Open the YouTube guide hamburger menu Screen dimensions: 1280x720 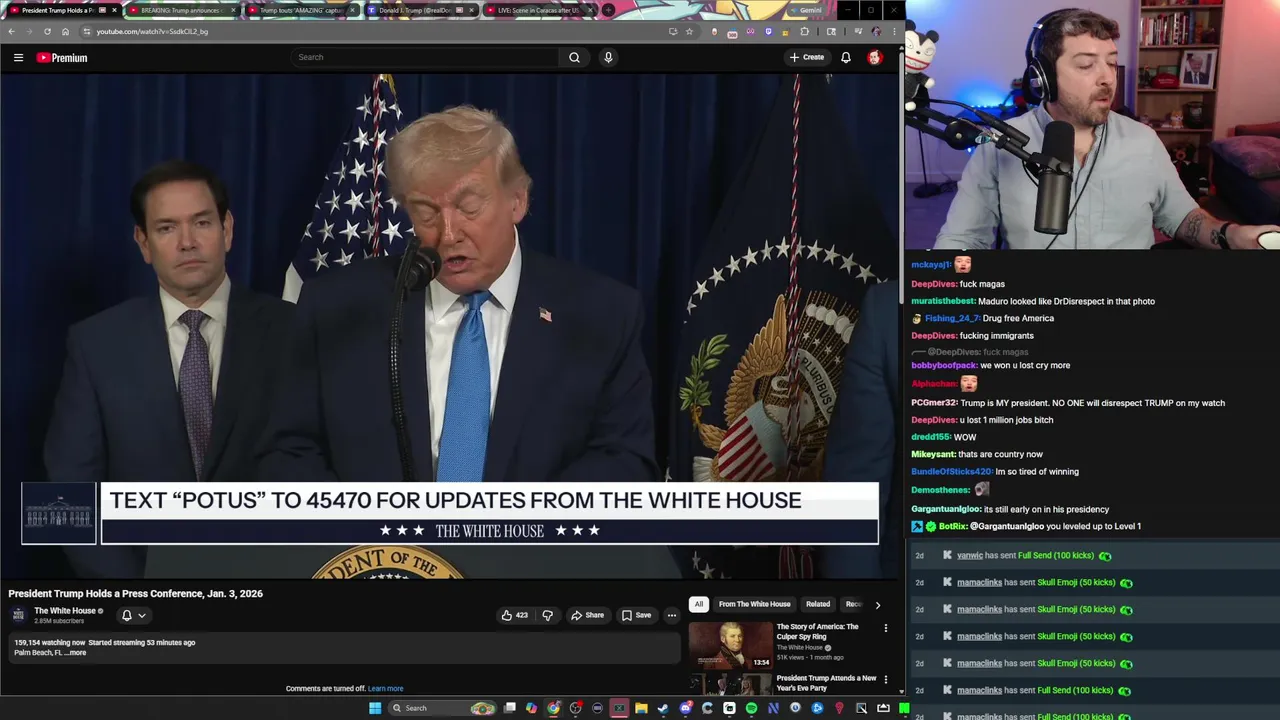click(x=18, y=58)
